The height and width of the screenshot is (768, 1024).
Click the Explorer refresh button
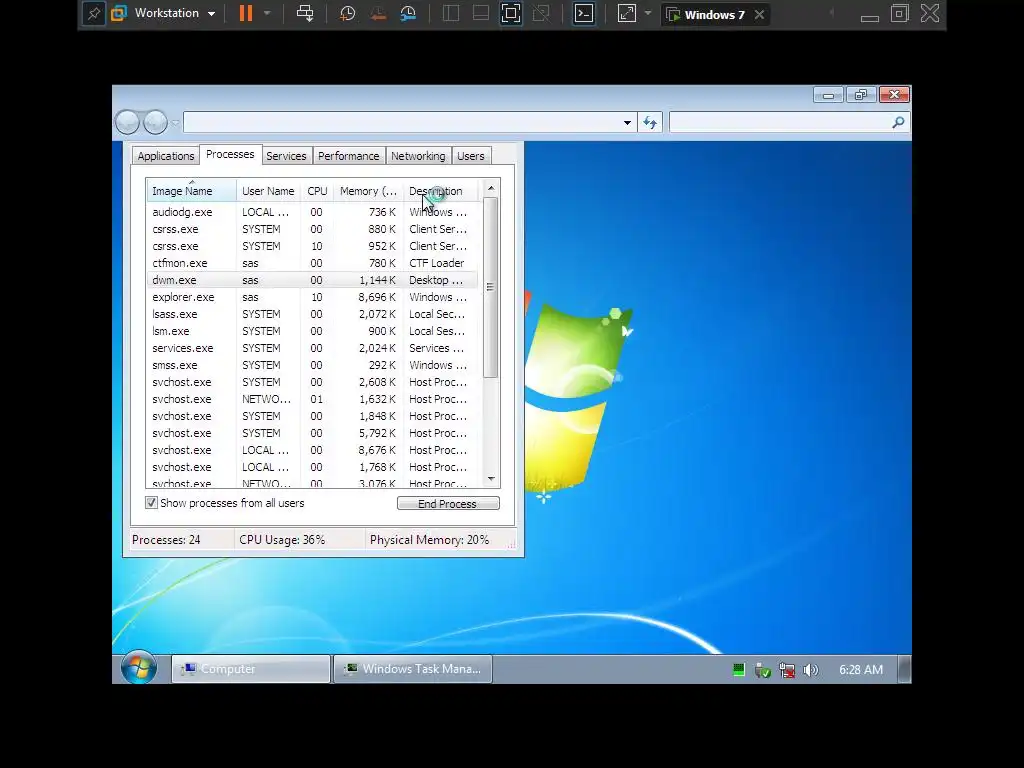pos(650,122)
